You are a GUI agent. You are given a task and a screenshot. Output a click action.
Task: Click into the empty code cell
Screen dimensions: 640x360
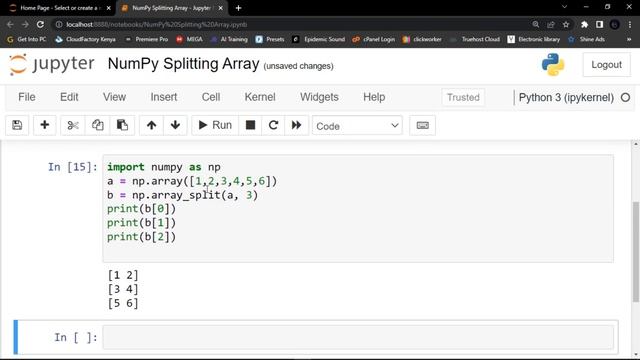tap(358, 337)
